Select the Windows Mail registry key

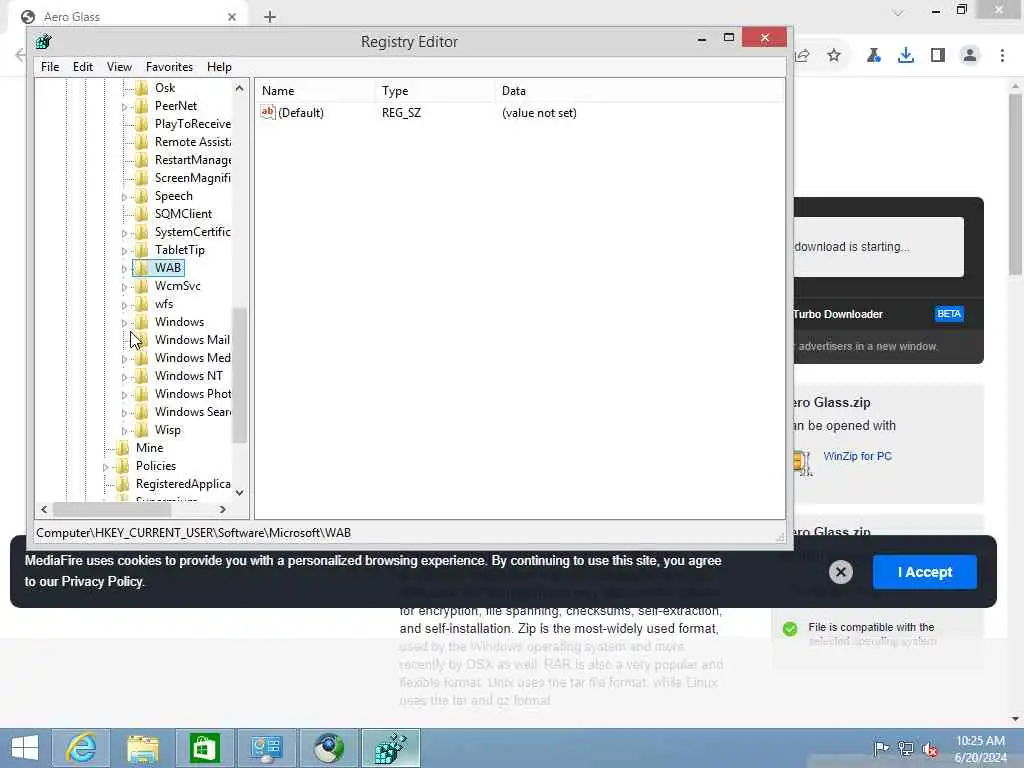pos(192,340)
